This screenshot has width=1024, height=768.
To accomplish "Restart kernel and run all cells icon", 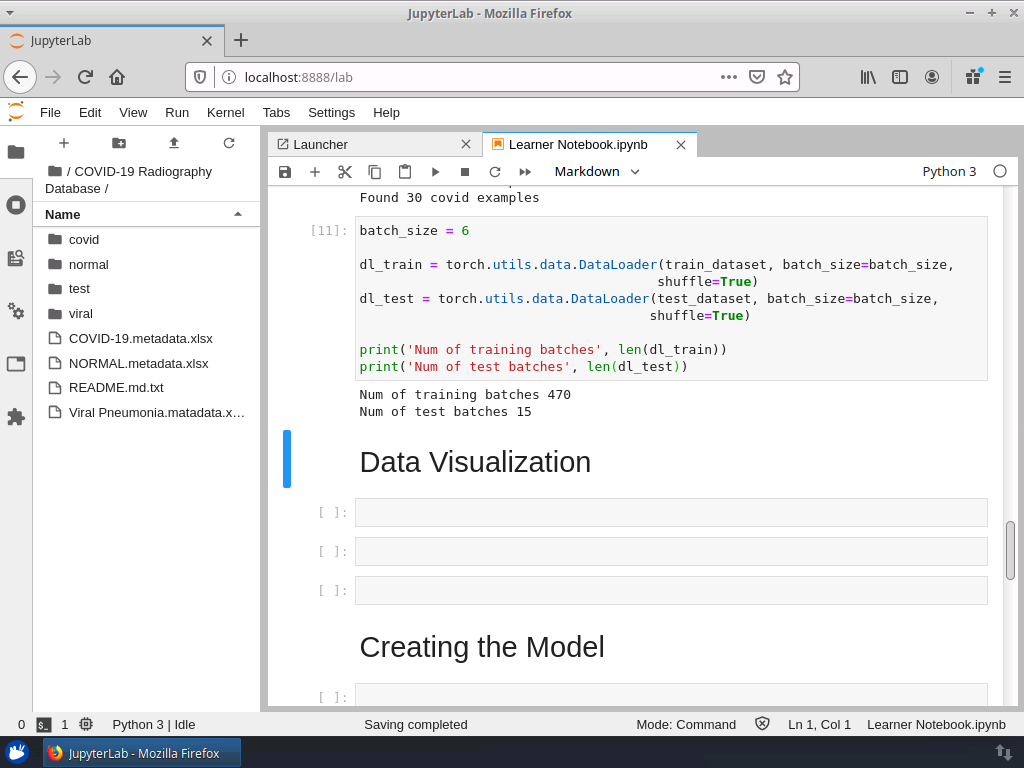I will [x=525, y=172].
